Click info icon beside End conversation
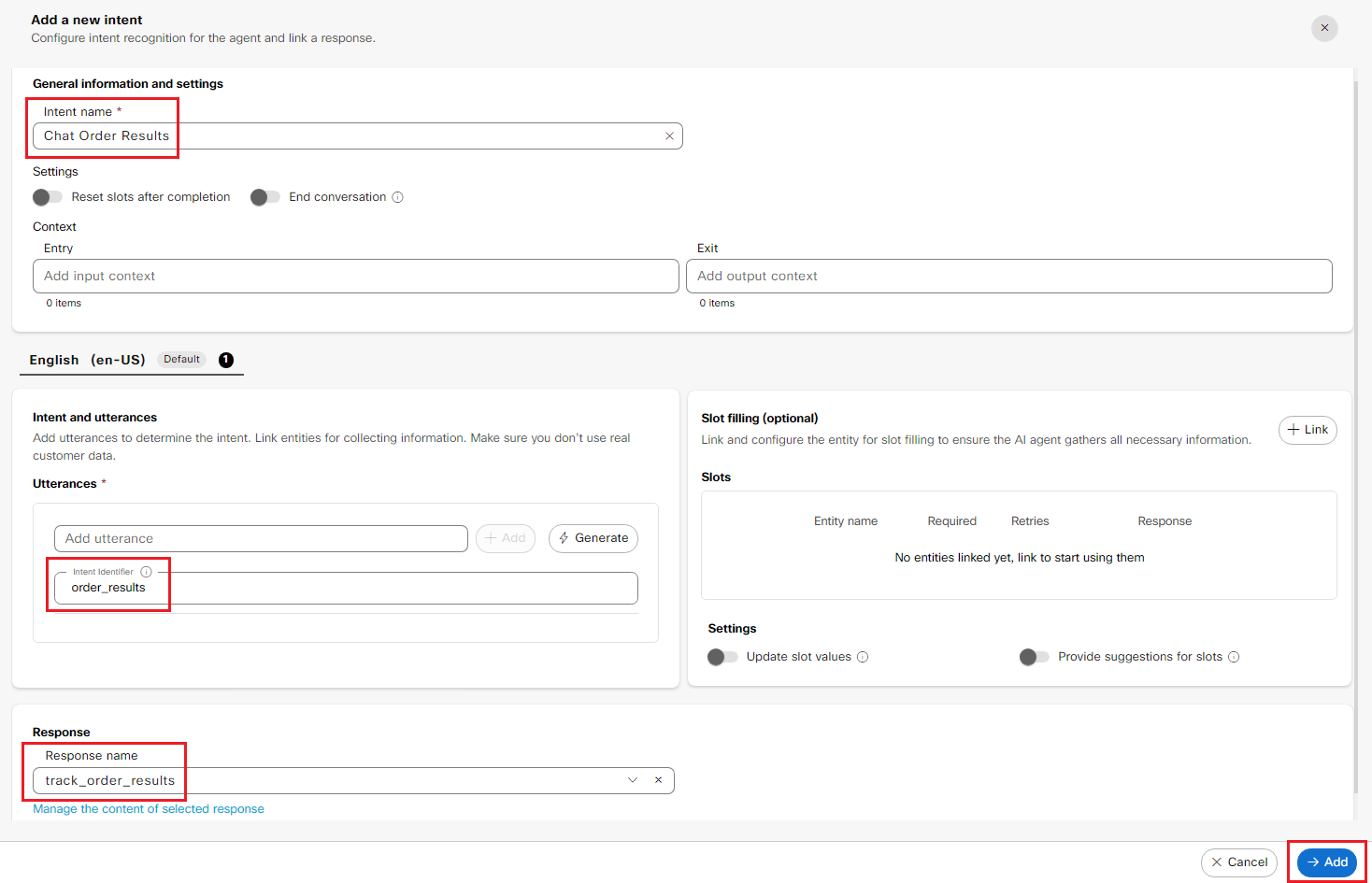The width and height of the screenshot is (1372, 883). click(x=397, y=197)
